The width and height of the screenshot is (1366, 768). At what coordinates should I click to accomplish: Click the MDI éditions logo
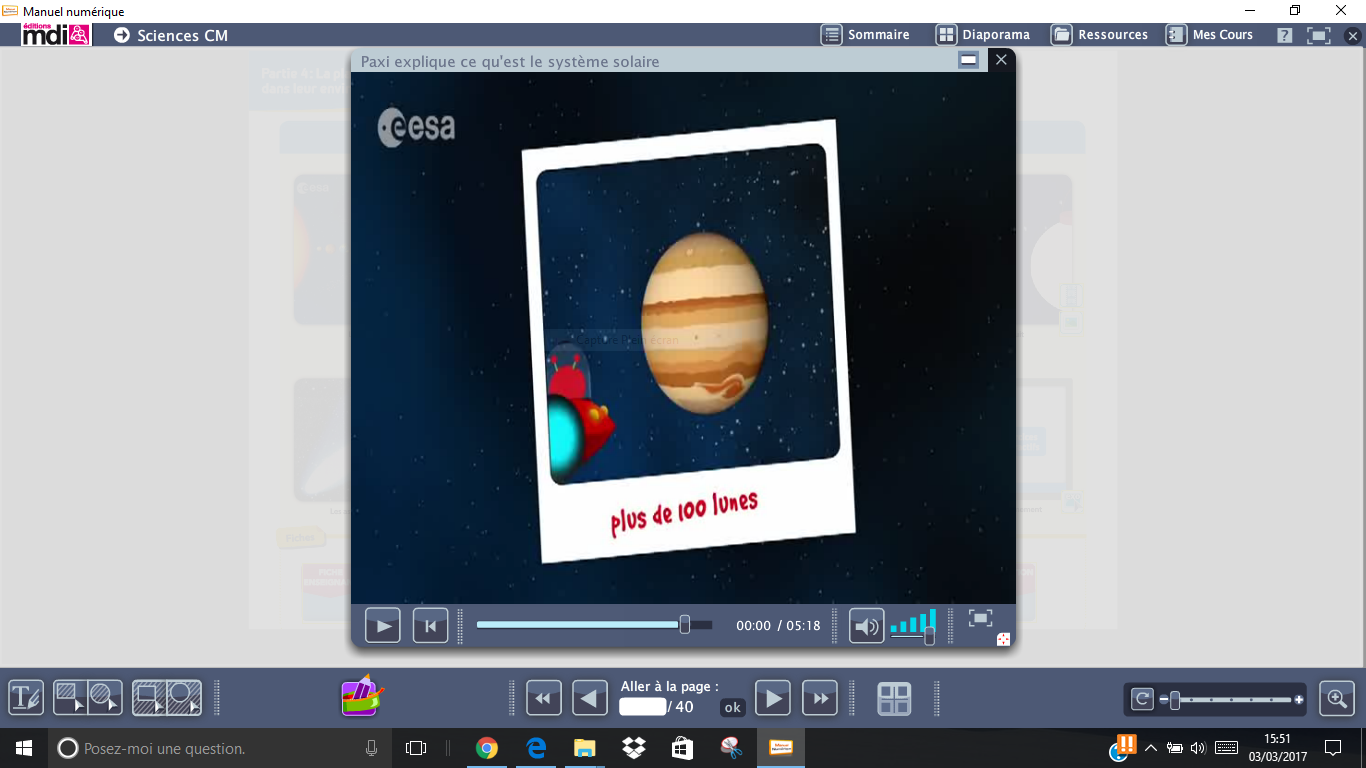pos(56,35)
